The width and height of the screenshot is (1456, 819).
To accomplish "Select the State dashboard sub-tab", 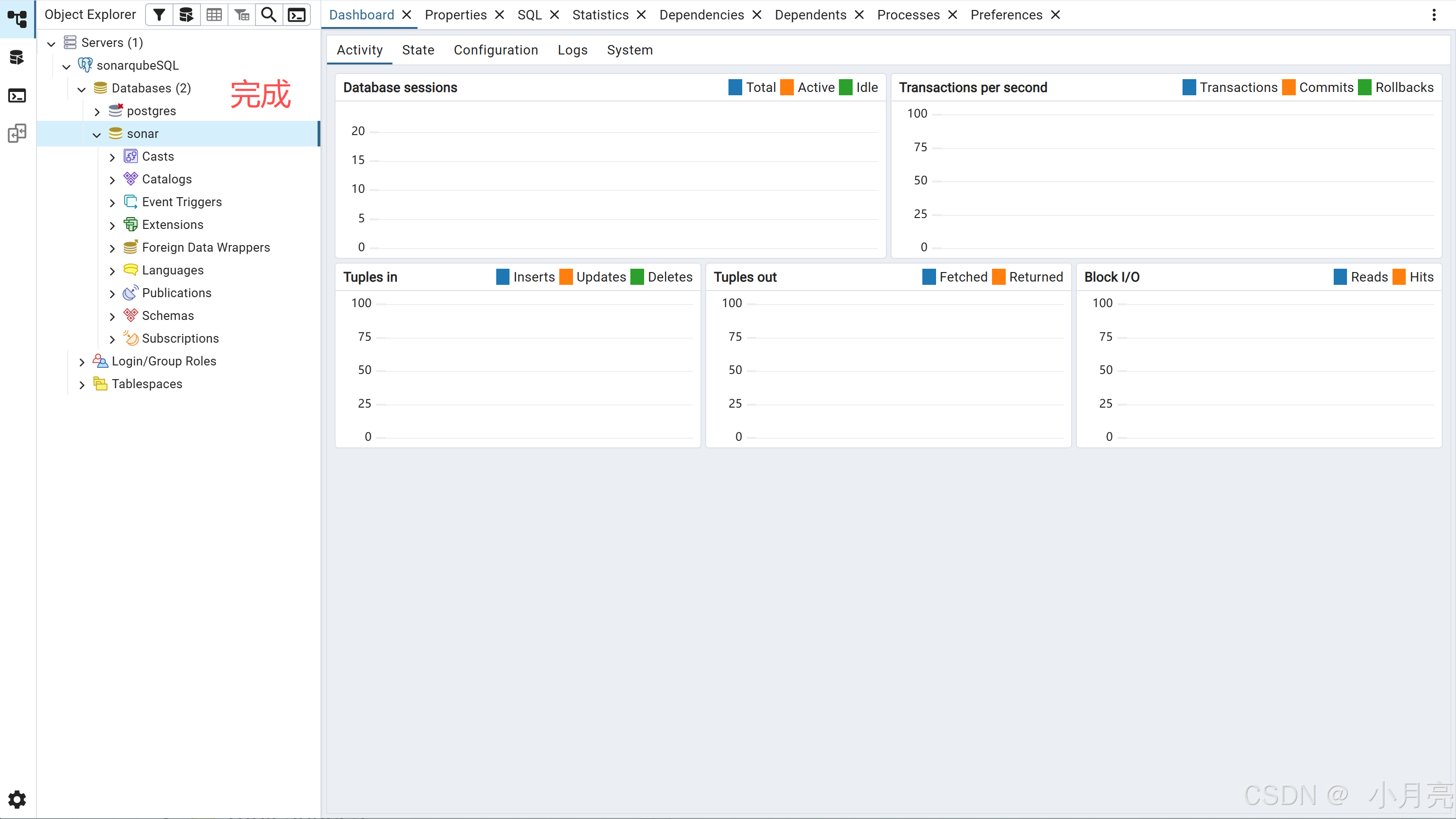I will pyautogui.click(x=418, y=50).
